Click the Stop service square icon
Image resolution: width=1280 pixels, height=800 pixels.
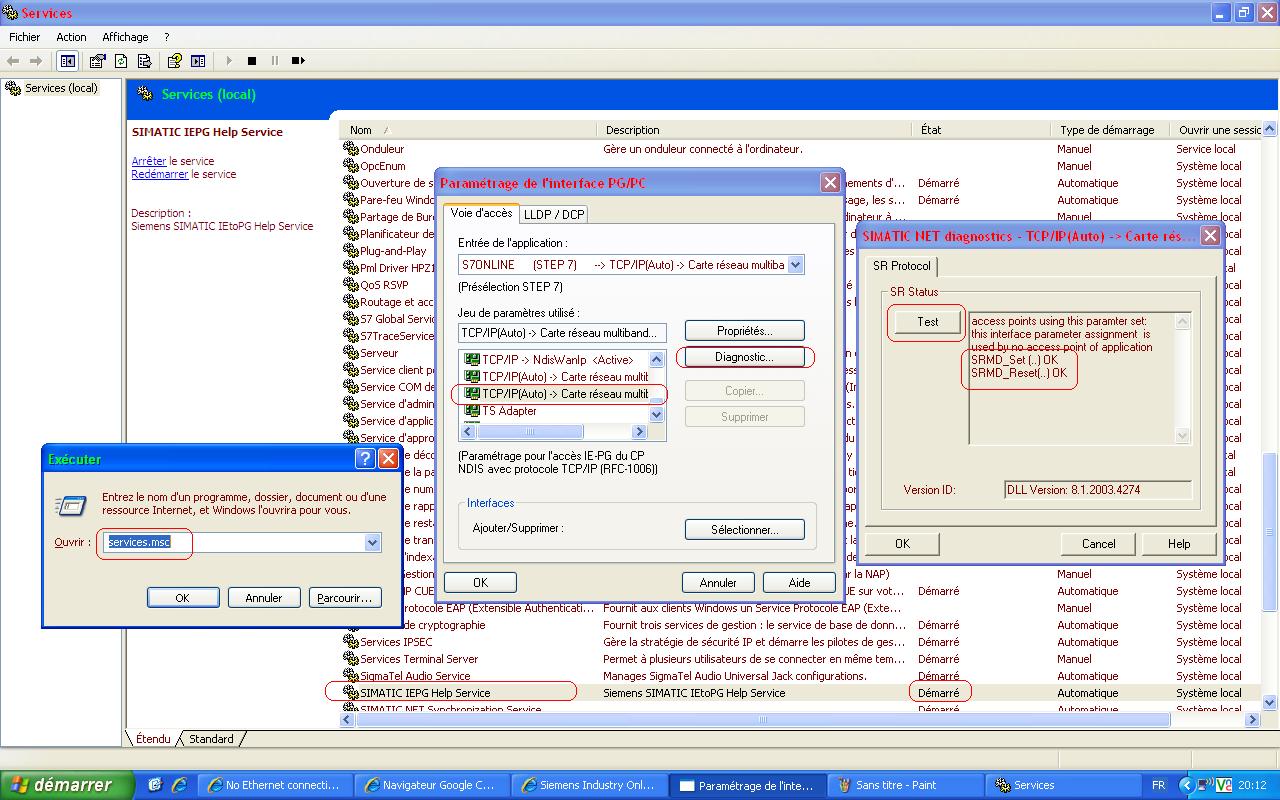(x=252, y=61)
